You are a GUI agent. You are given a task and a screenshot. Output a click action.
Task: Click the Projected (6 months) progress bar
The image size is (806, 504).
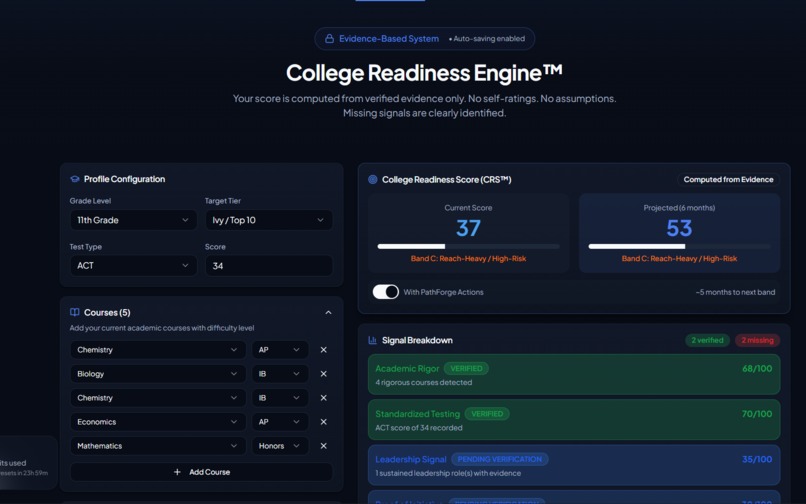pos(679,246)
